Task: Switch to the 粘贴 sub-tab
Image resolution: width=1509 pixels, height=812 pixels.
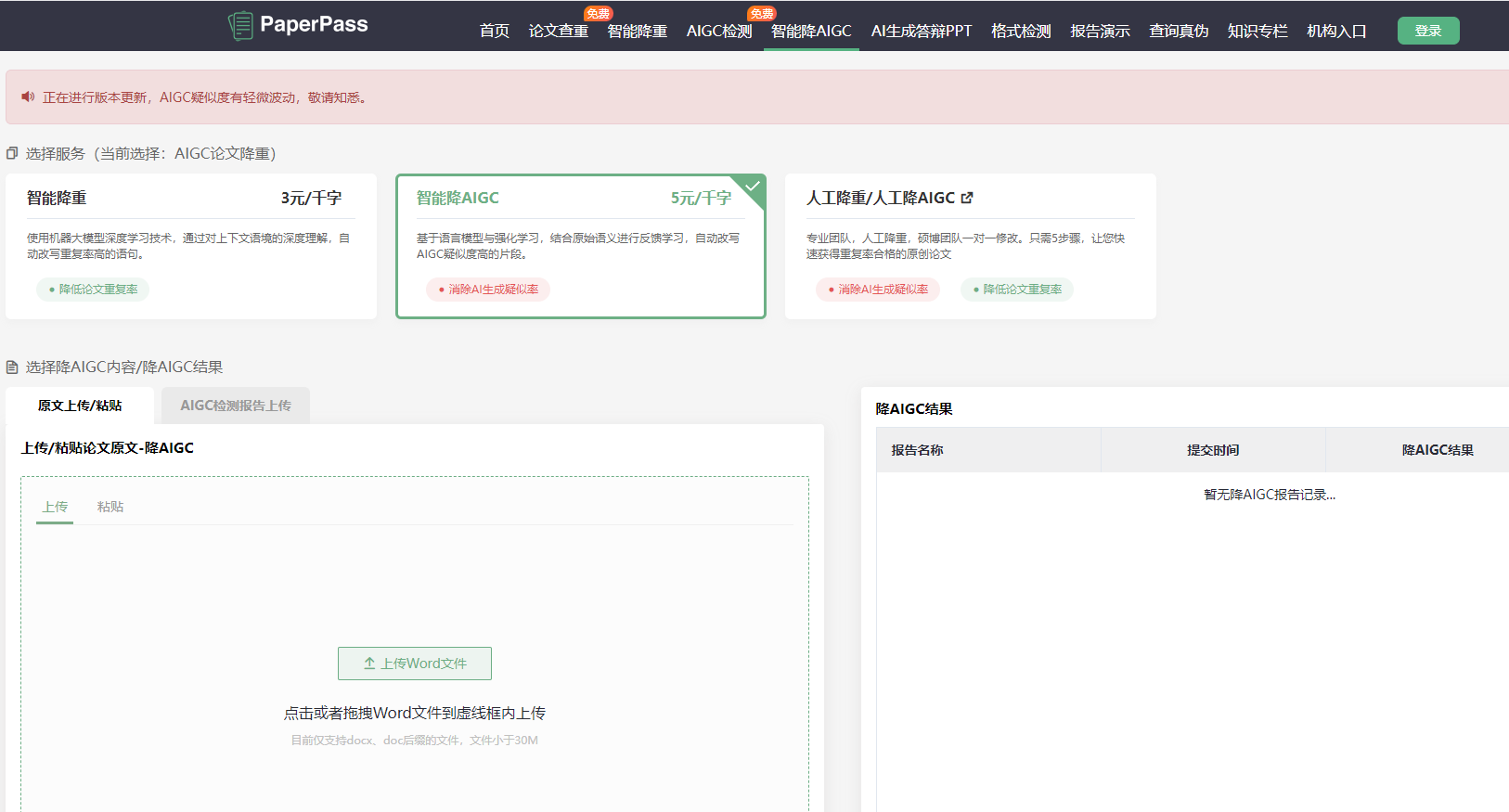Action: [x=110, y=507]
